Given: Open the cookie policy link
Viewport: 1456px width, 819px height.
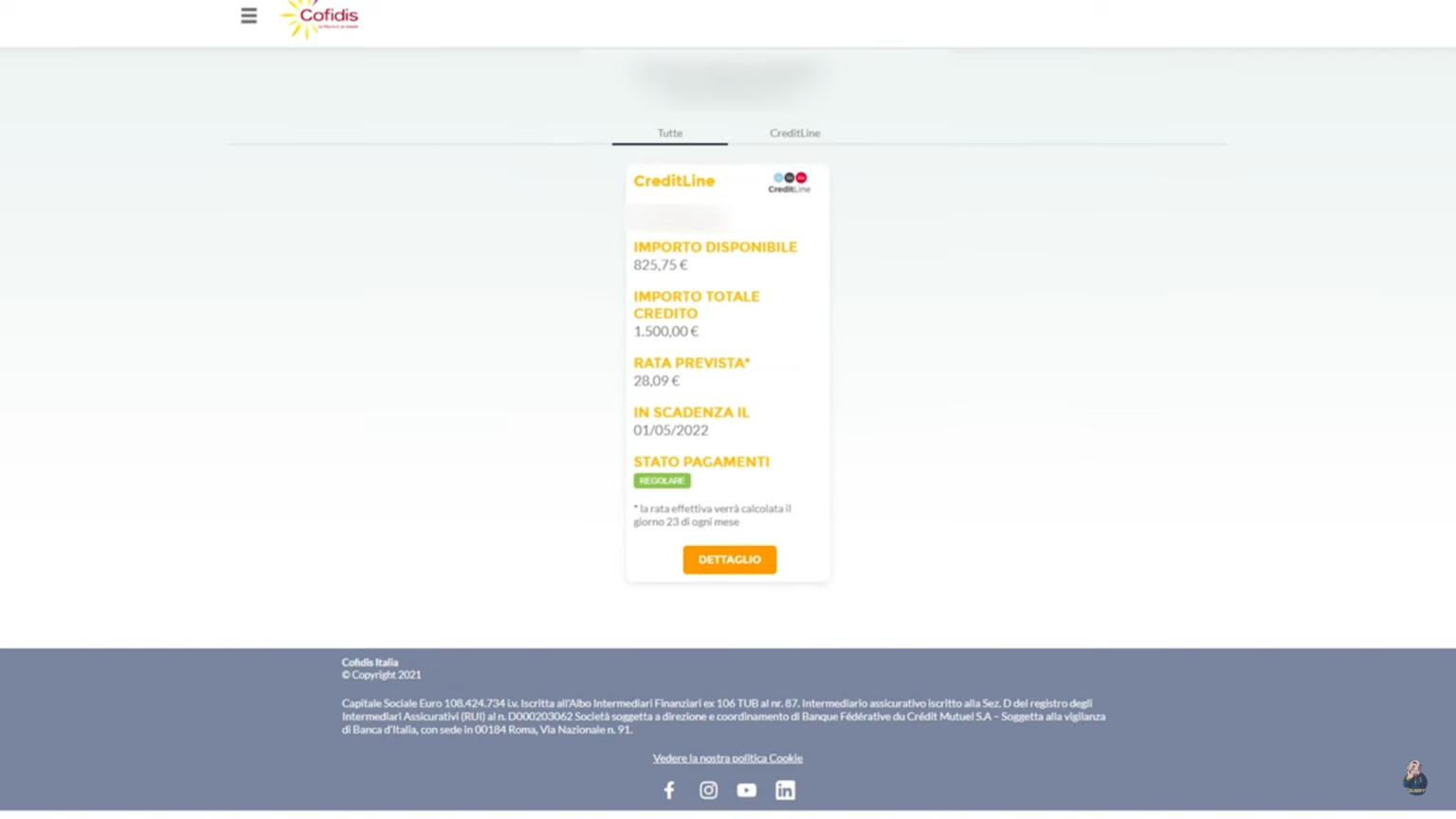Looking at the screenshot, I should coord(727,757).
